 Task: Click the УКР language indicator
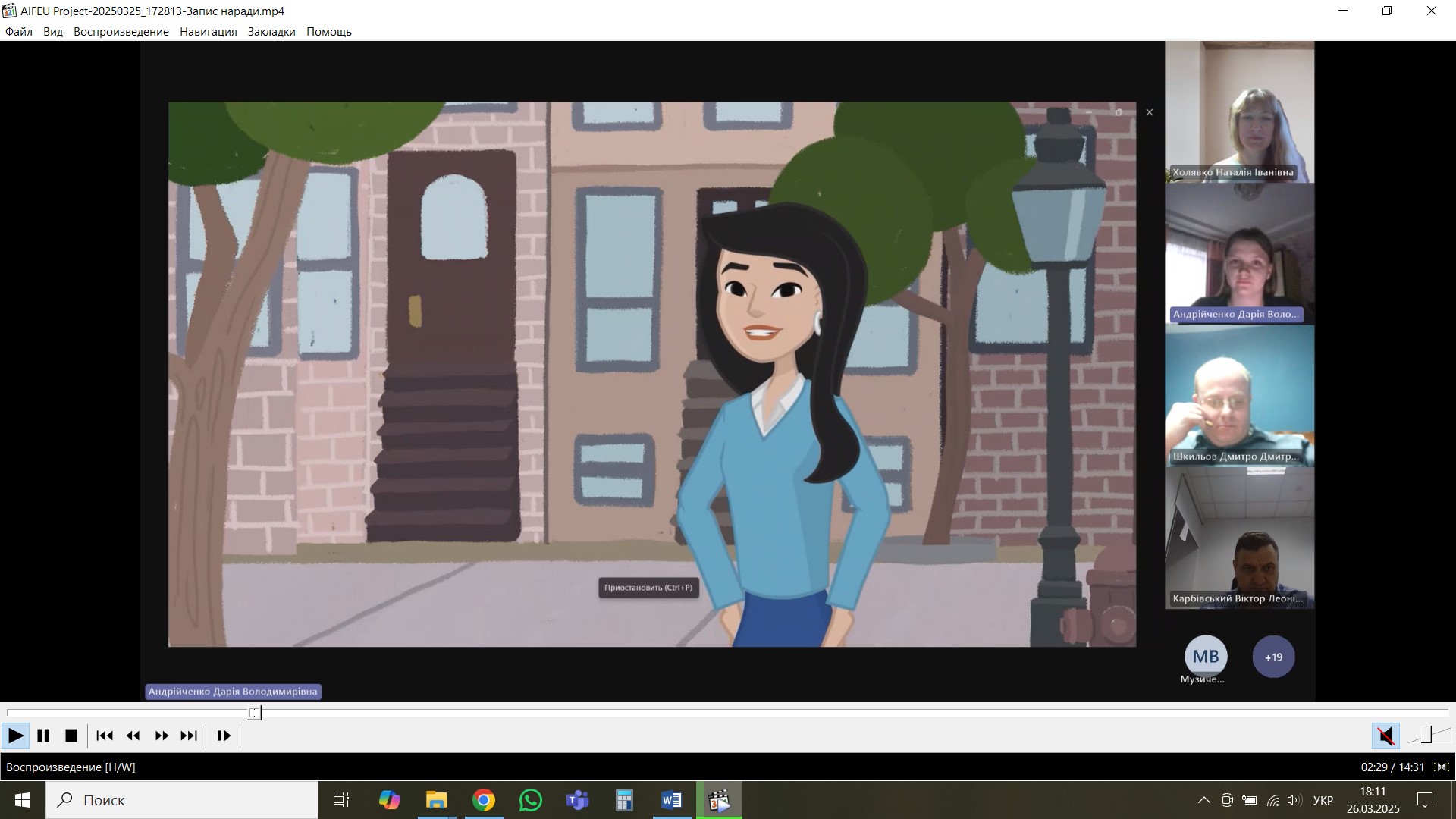pos(1323,800)
